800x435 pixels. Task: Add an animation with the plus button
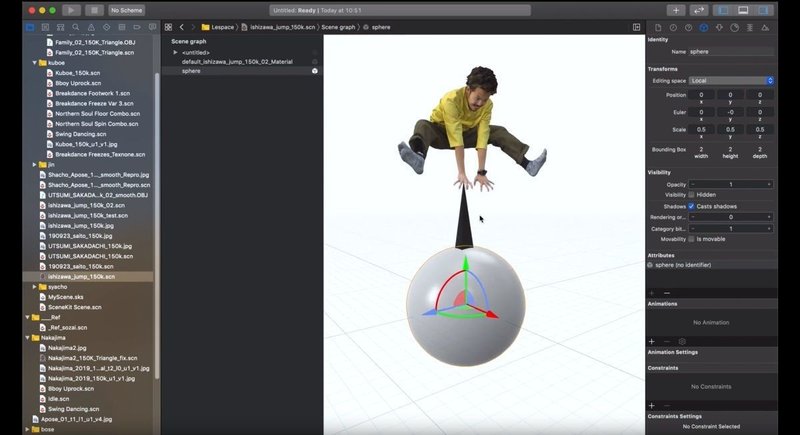coord(652,341)
